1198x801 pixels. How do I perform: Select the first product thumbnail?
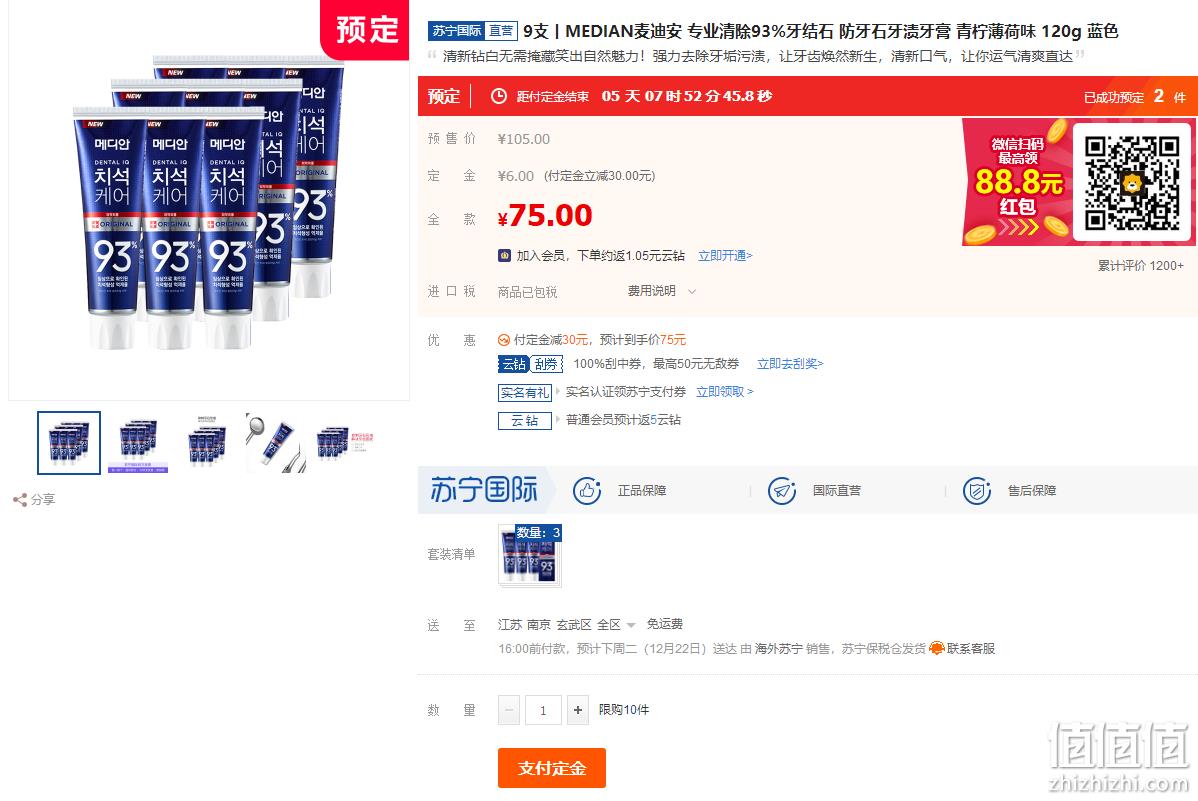pyautogui.click(x=69, y=443)
